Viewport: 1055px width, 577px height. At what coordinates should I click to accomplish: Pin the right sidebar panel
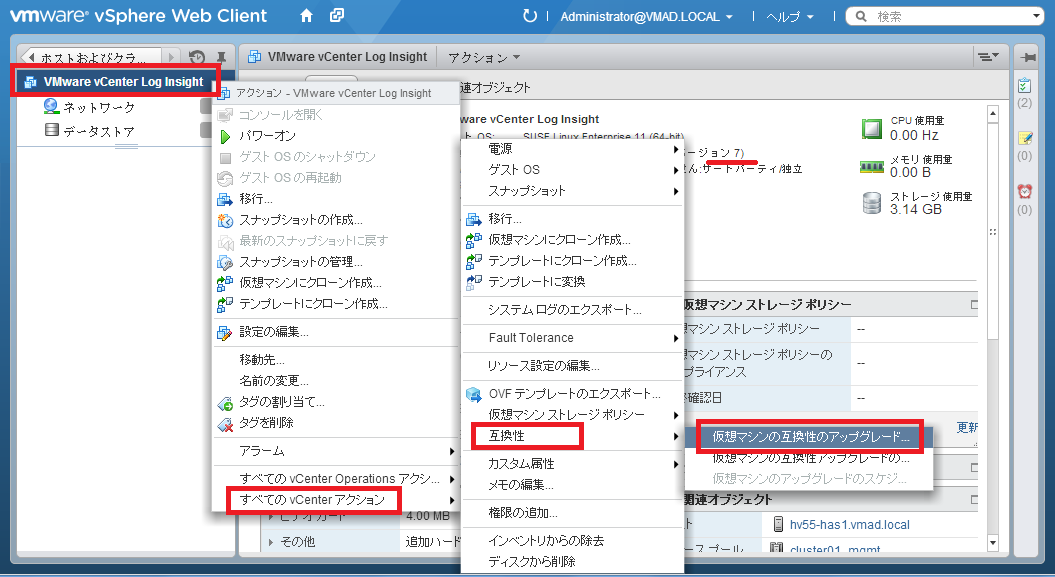pos(1028,58)
